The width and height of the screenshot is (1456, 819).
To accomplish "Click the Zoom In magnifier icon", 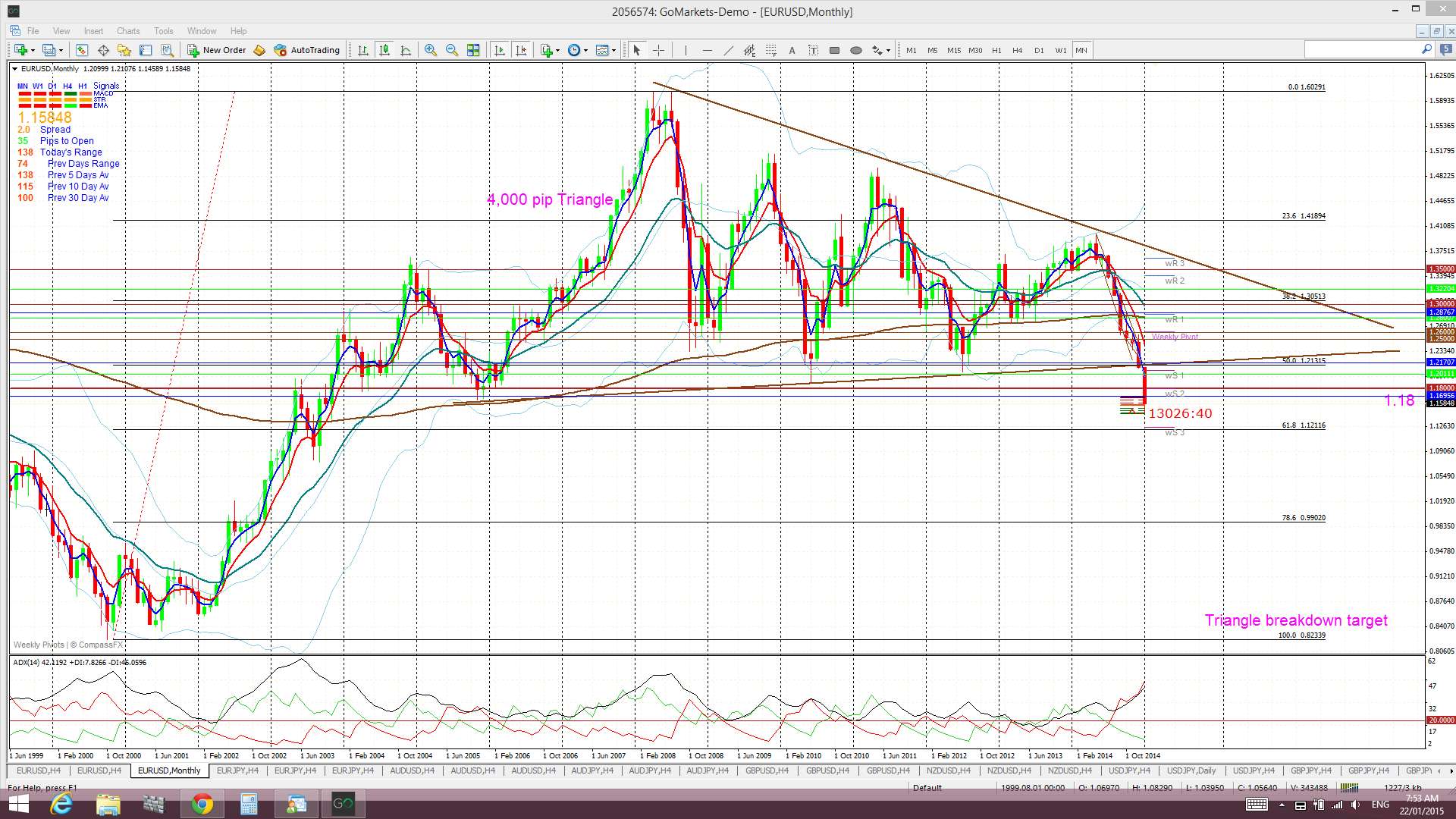I will (431, 50).
